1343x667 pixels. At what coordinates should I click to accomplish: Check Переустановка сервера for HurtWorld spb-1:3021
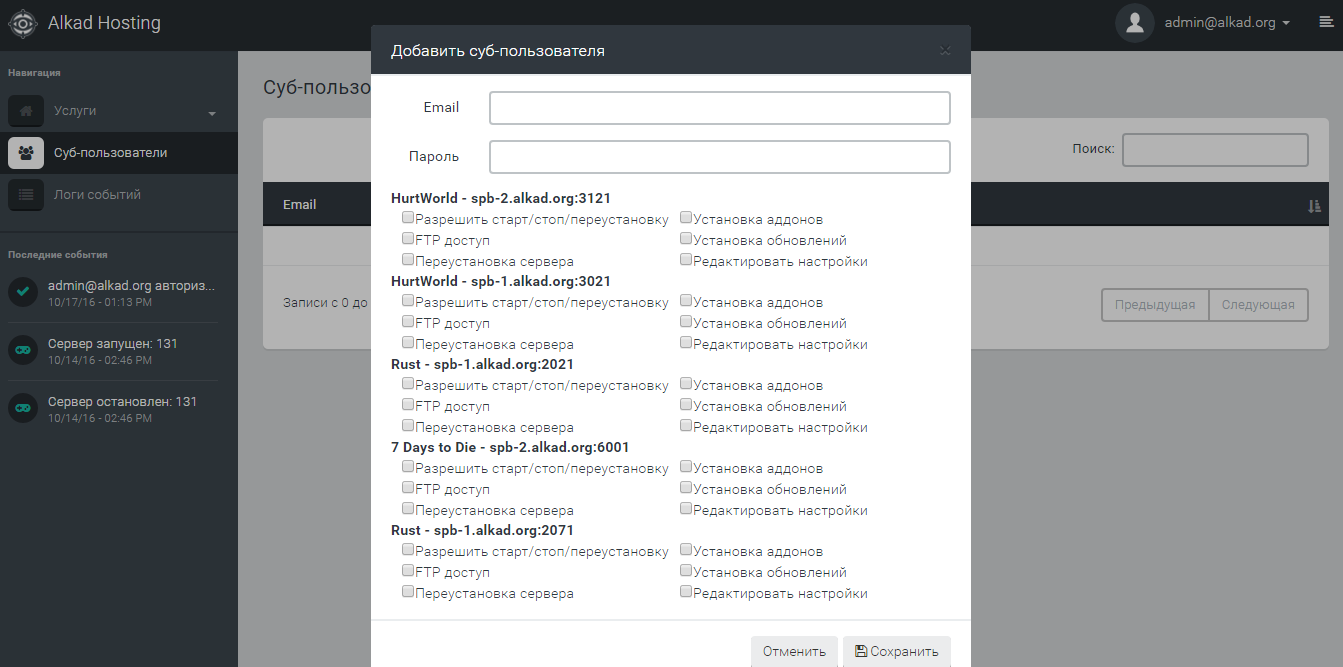coord(408,342)
